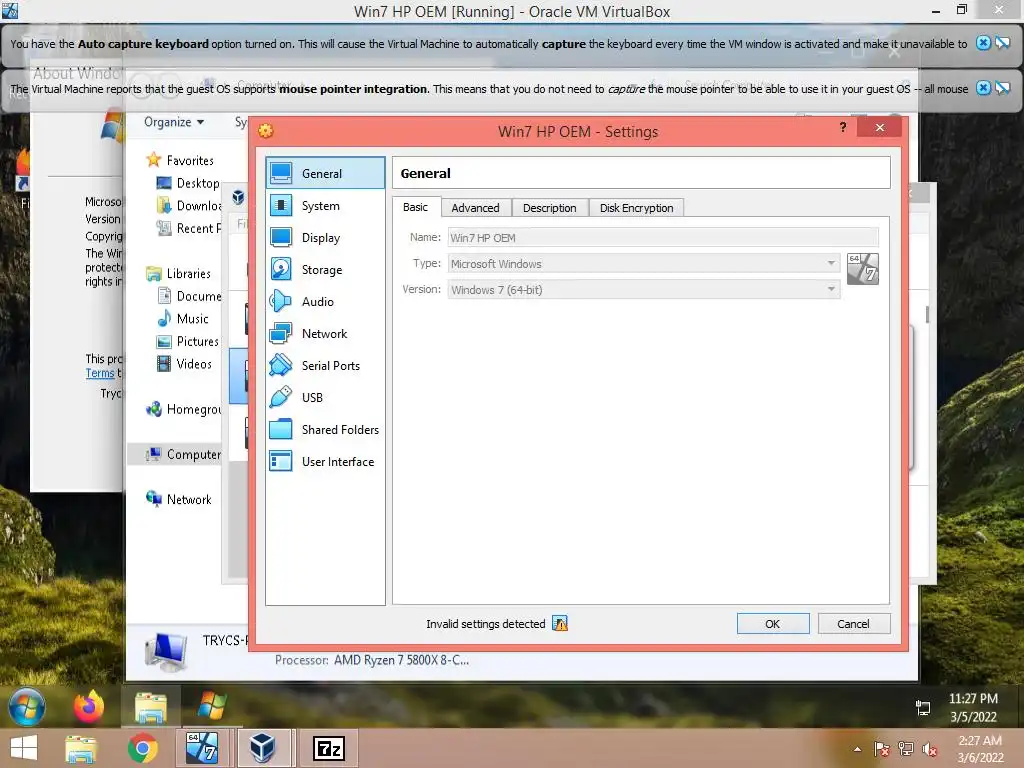Open the Shared Folders settings category

pos(325,430)
